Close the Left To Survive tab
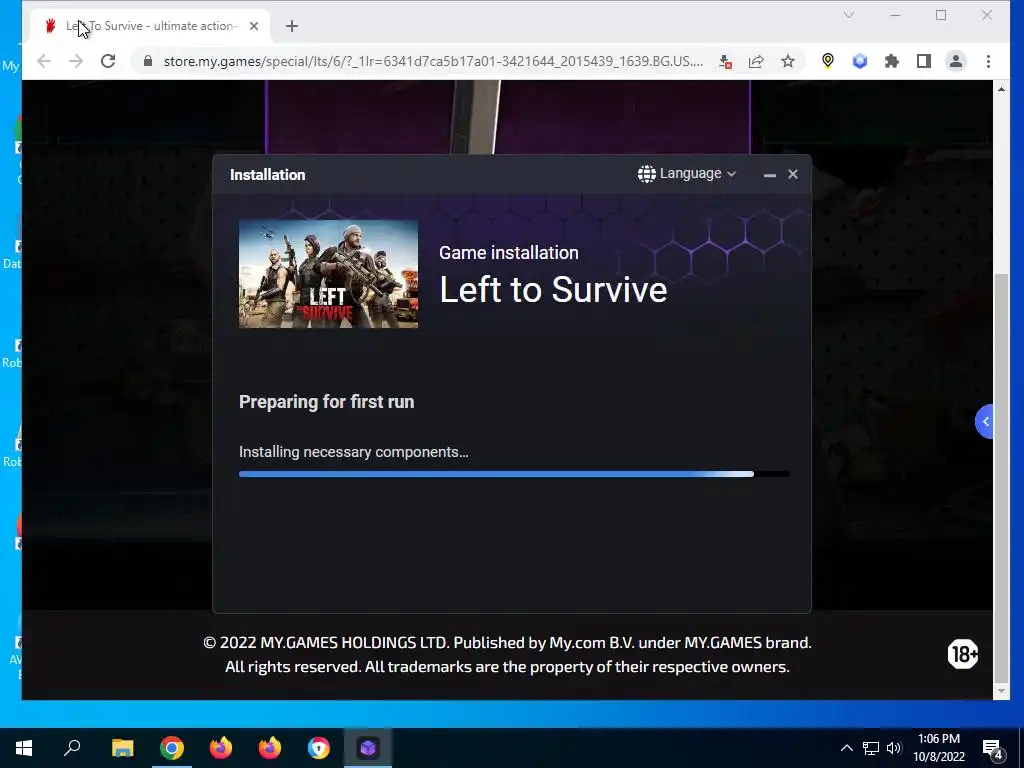 (254, 26)
